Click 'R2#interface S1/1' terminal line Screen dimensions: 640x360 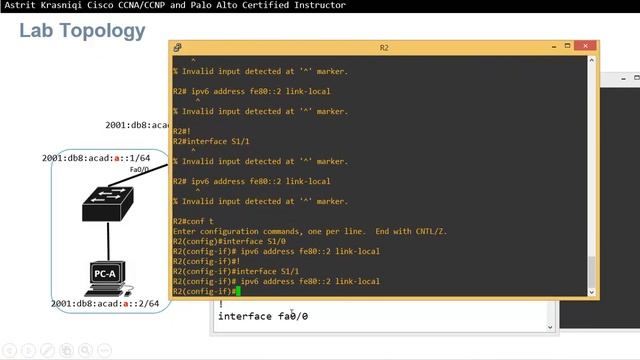coord(211,141)
